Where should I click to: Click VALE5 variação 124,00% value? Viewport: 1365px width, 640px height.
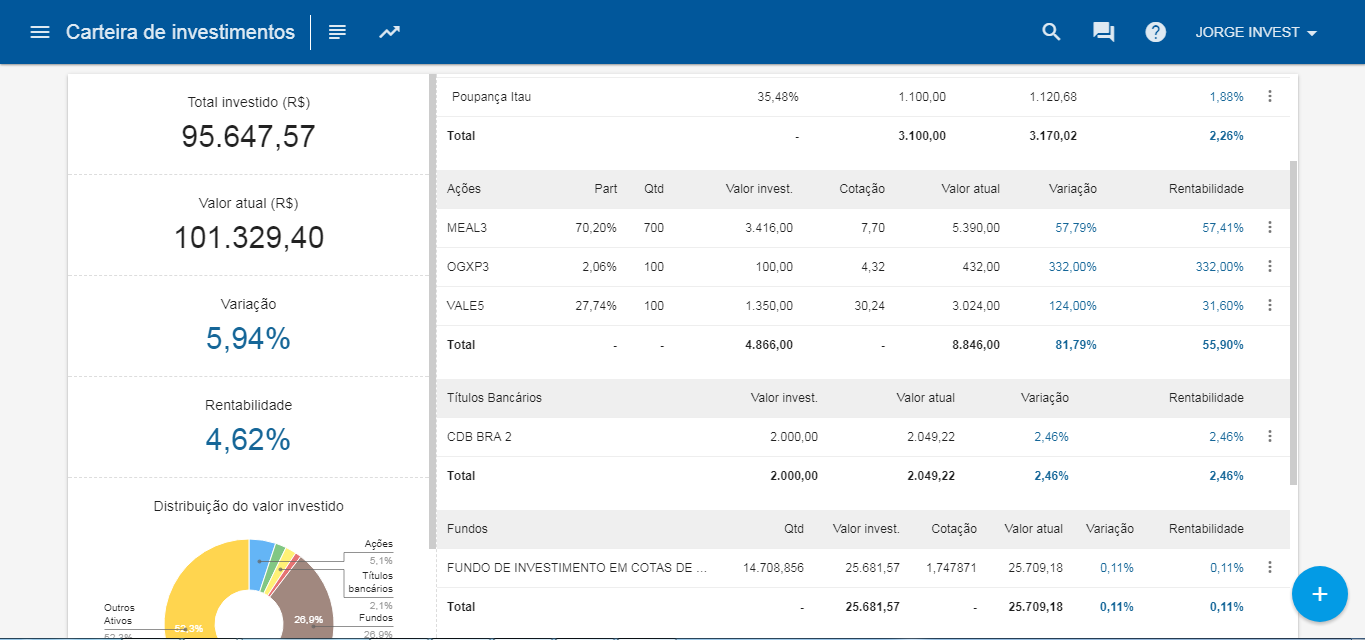pyautogui.click(x=1072, y=306)
